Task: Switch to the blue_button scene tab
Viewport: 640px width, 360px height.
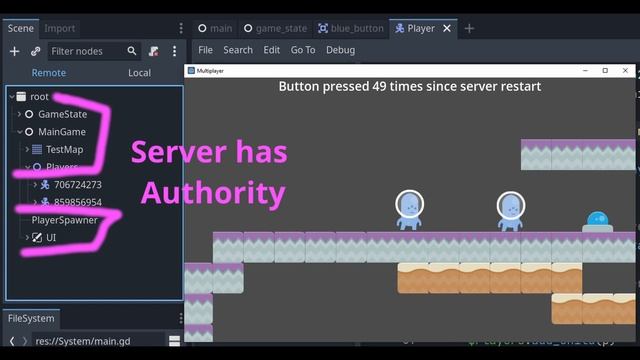Action: (351, 29)
